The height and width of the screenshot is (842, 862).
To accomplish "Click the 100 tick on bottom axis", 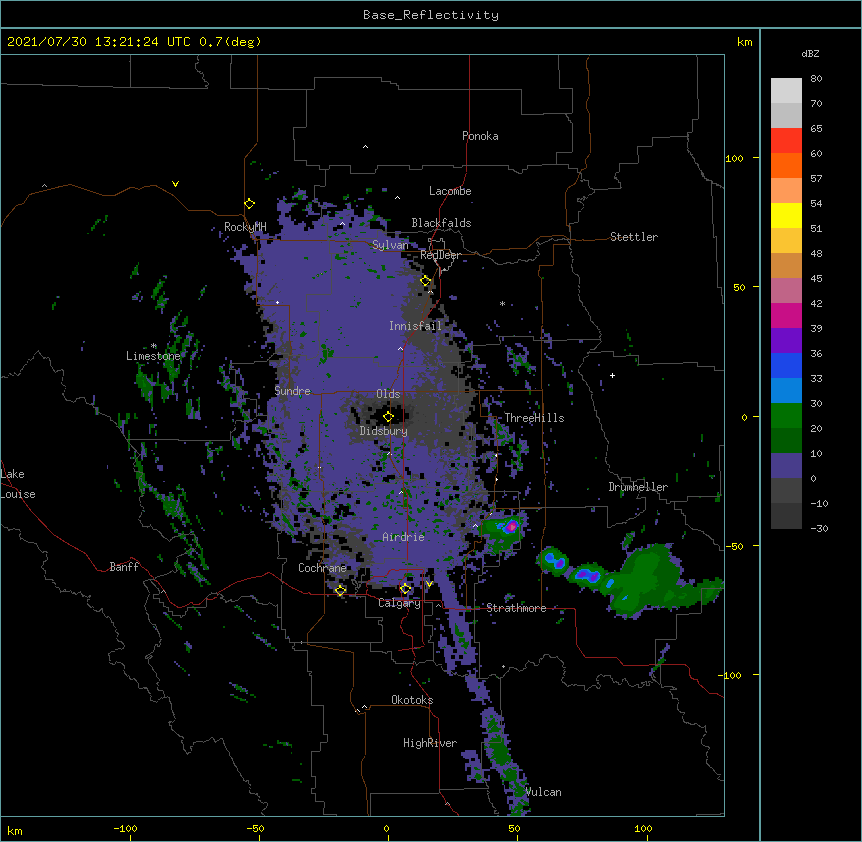I will point(643,829).
